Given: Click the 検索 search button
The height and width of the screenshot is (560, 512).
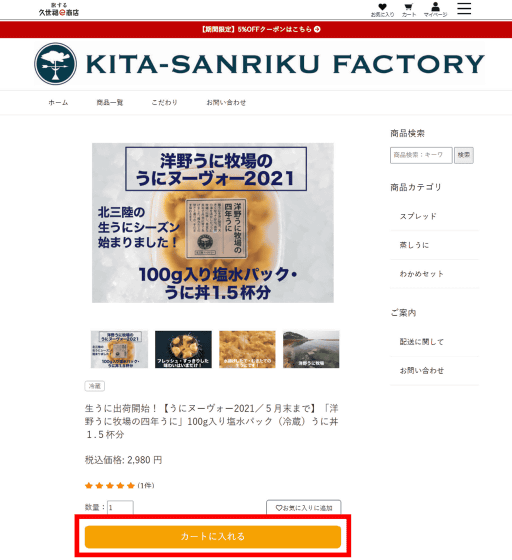Looking at the screenshot, I should (x=464, y=155).
